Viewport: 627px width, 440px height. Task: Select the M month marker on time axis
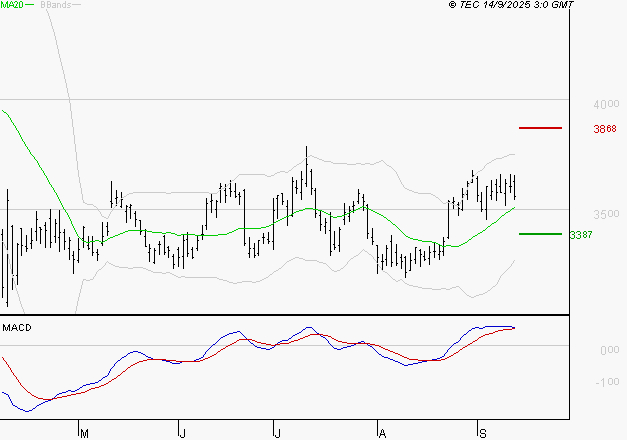pos(85,433)
